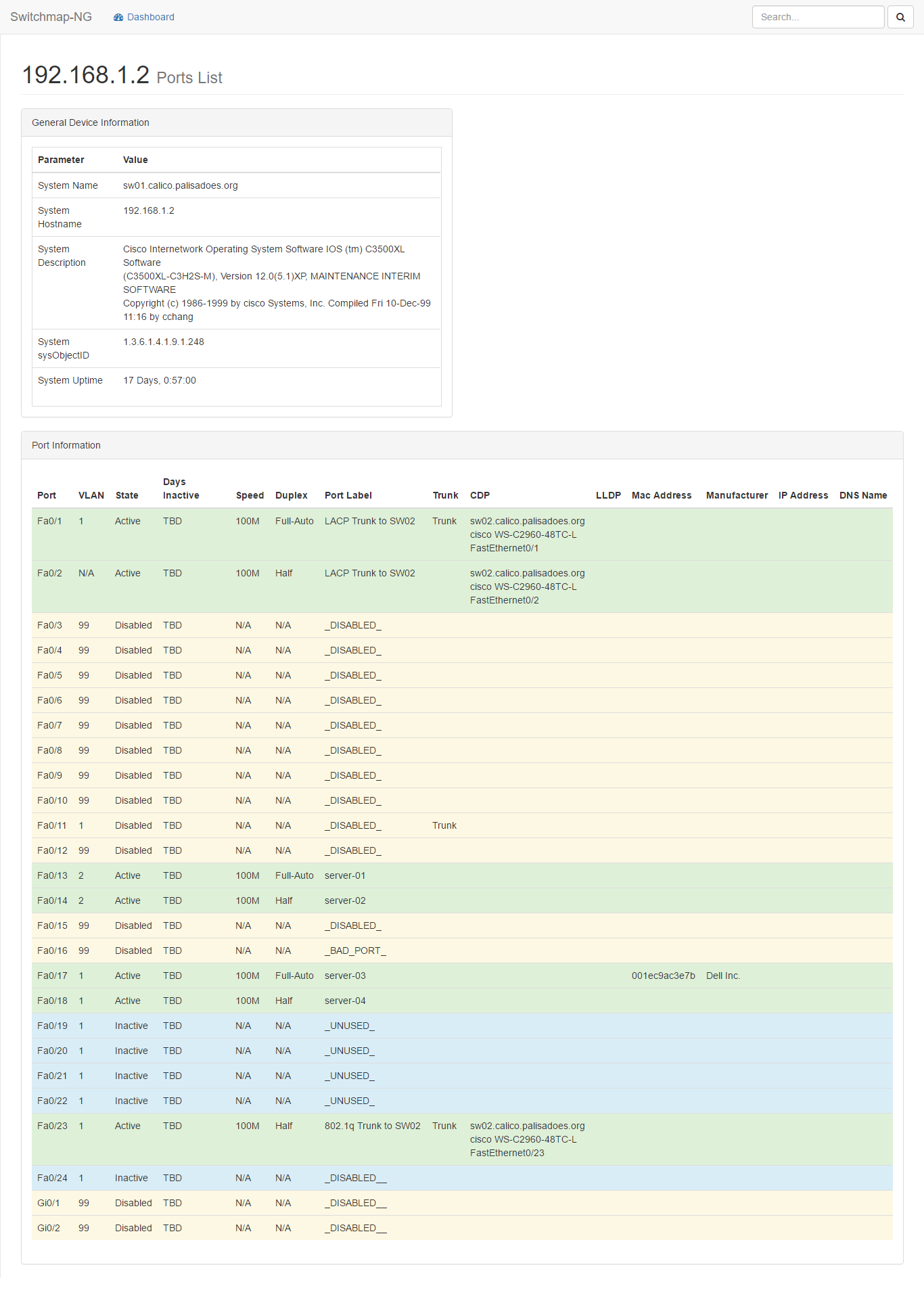Click the Ports List page heading

tap(189, 78)
